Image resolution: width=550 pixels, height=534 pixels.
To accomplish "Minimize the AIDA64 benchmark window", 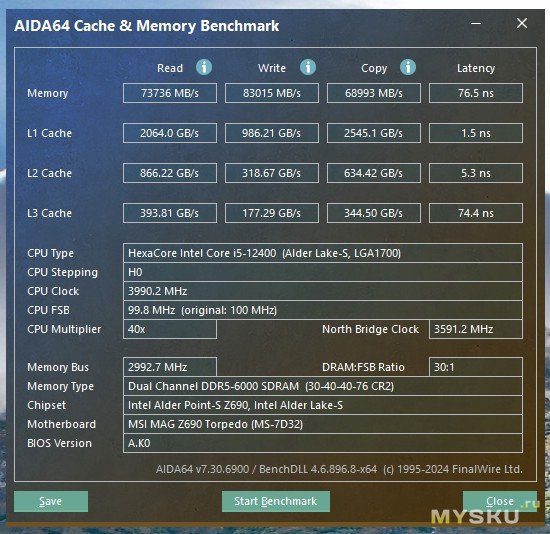I will [x=476, y=24].
